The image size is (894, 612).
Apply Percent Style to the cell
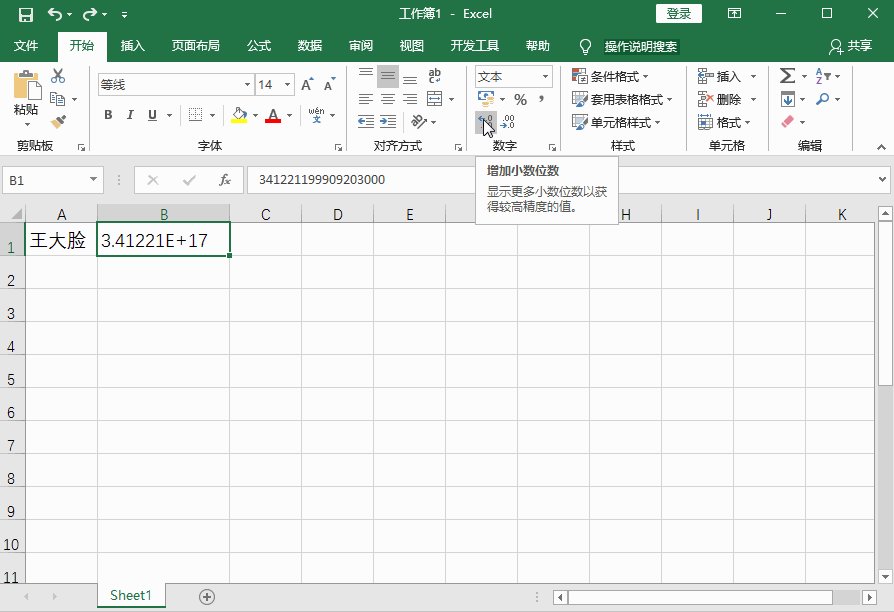[521, 98]
